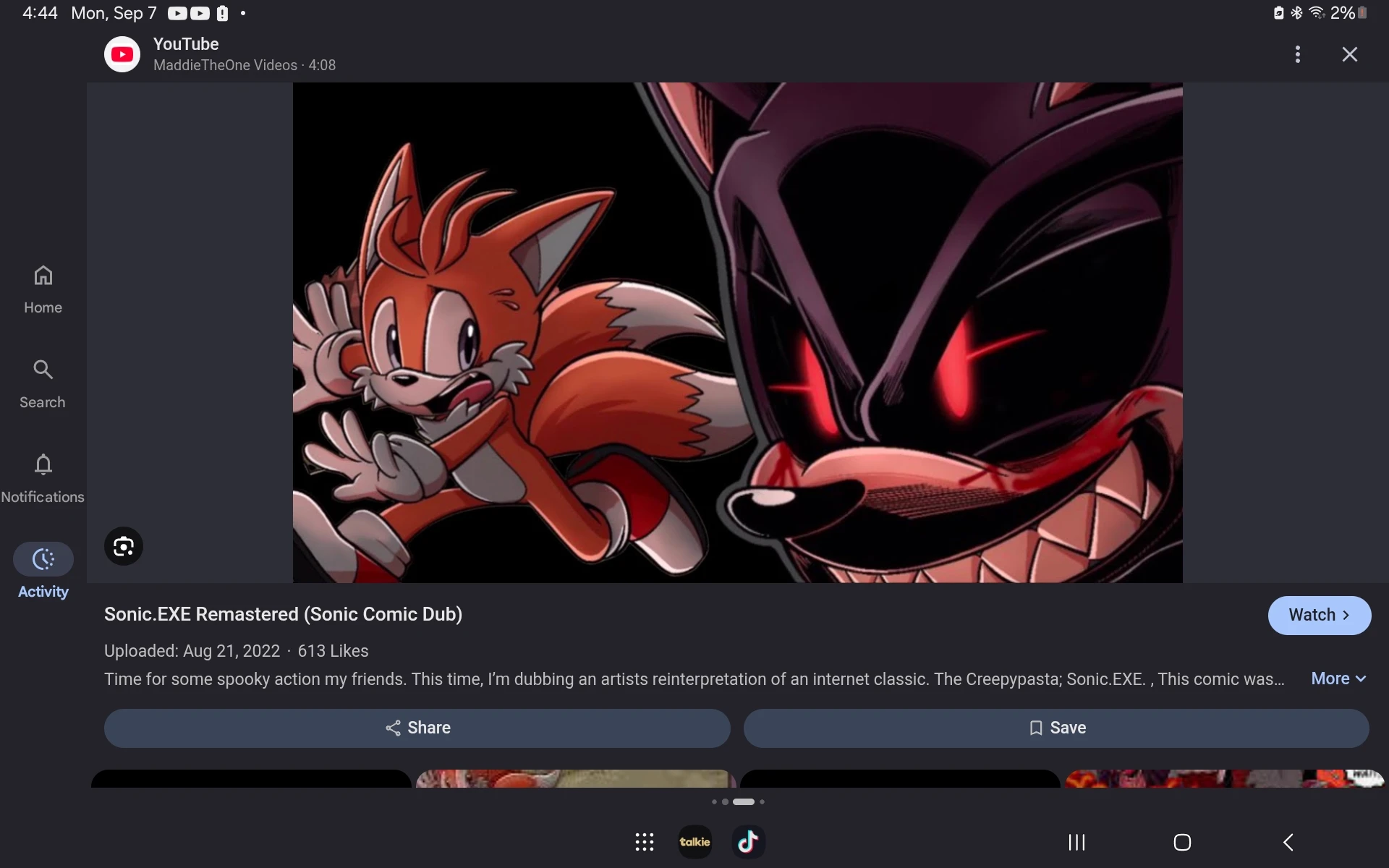Screen dimensions: 1389x868
Task: Launch the TikTok app
Action: click(x=748, y=842)
